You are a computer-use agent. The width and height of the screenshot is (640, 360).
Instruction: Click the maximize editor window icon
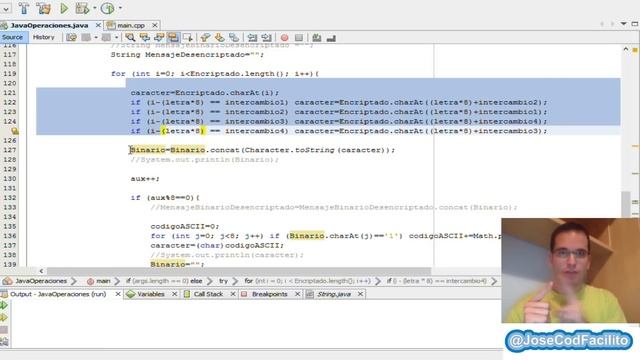click(635, 24)
